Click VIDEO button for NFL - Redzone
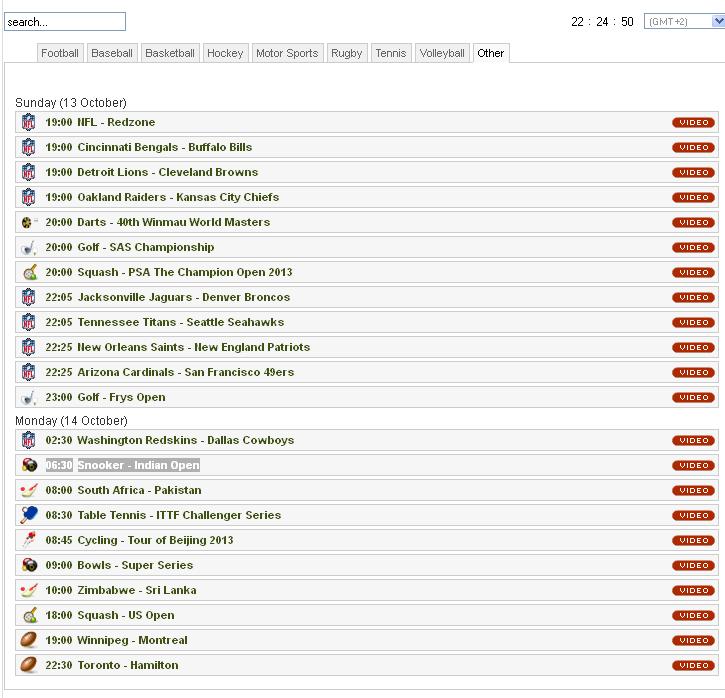The height and width of the screenshot is (698, 725). 694,122
